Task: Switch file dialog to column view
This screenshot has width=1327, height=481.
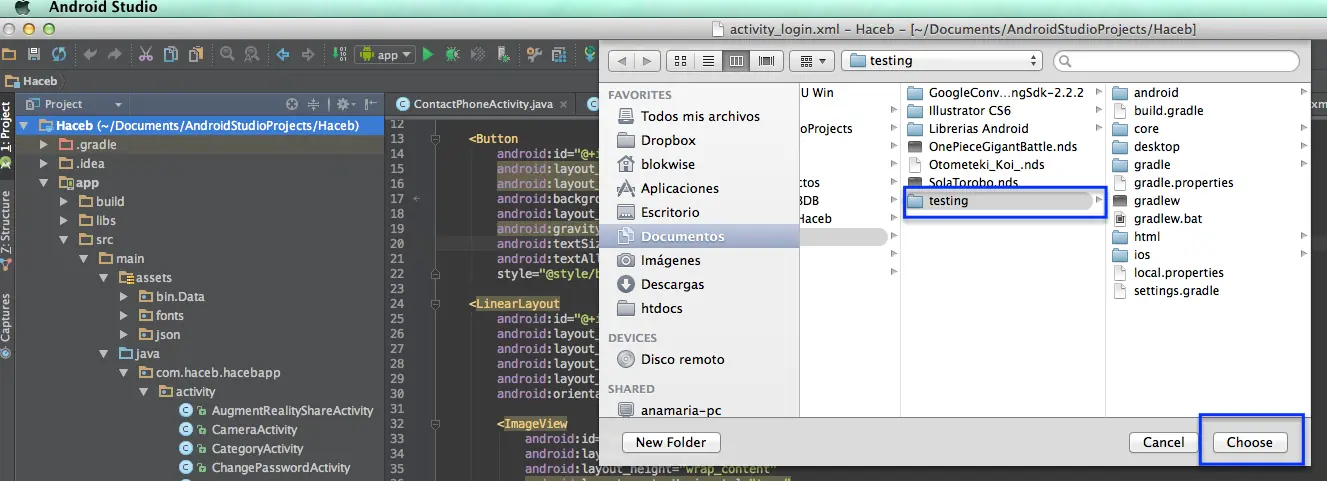Action: click(x=737, y=61)
